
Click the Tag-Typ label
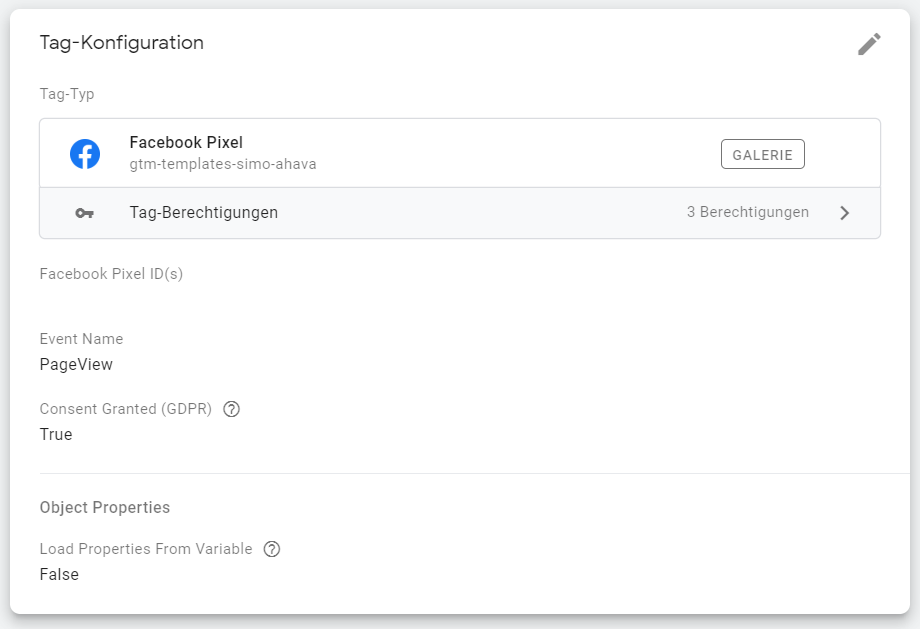click(67, 94)
